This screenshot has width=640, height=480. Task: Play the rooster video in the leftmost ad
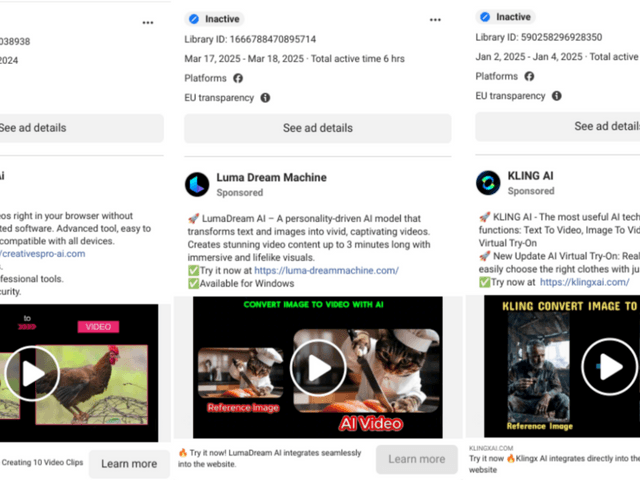[32, 373]
